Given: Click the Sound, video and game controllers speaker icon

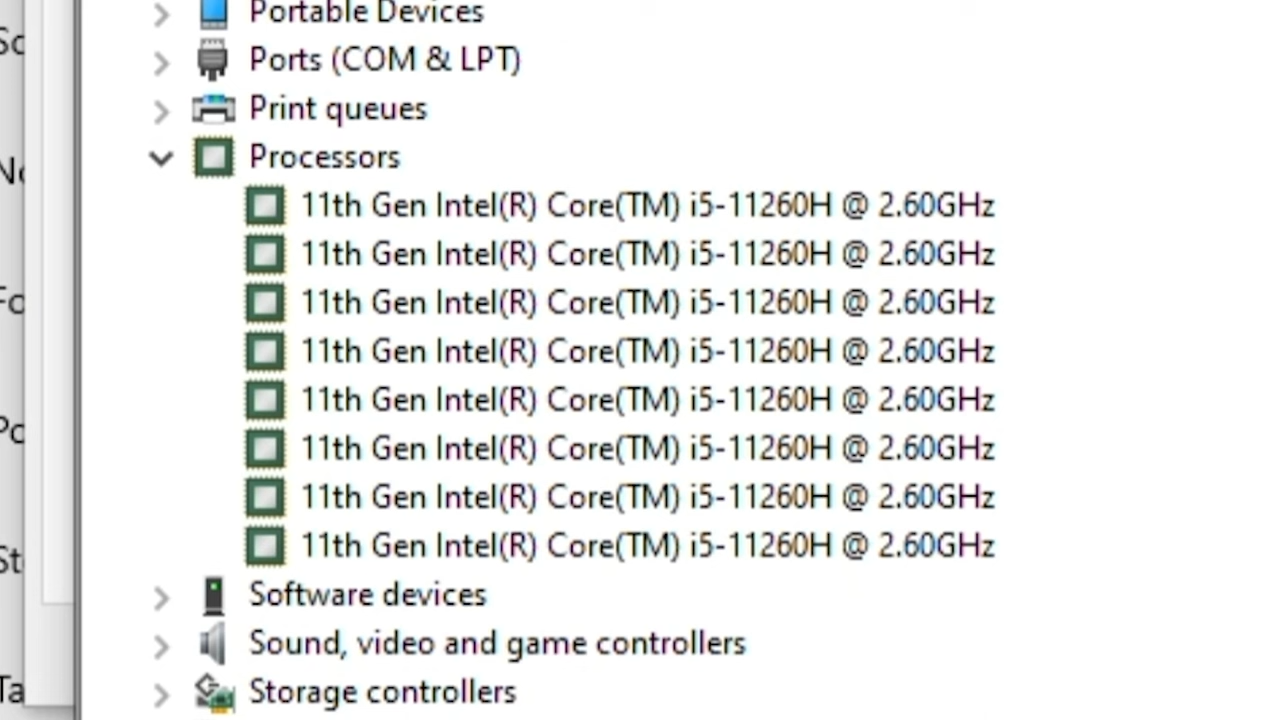Looking at the screenshot, I should [213, 643].
